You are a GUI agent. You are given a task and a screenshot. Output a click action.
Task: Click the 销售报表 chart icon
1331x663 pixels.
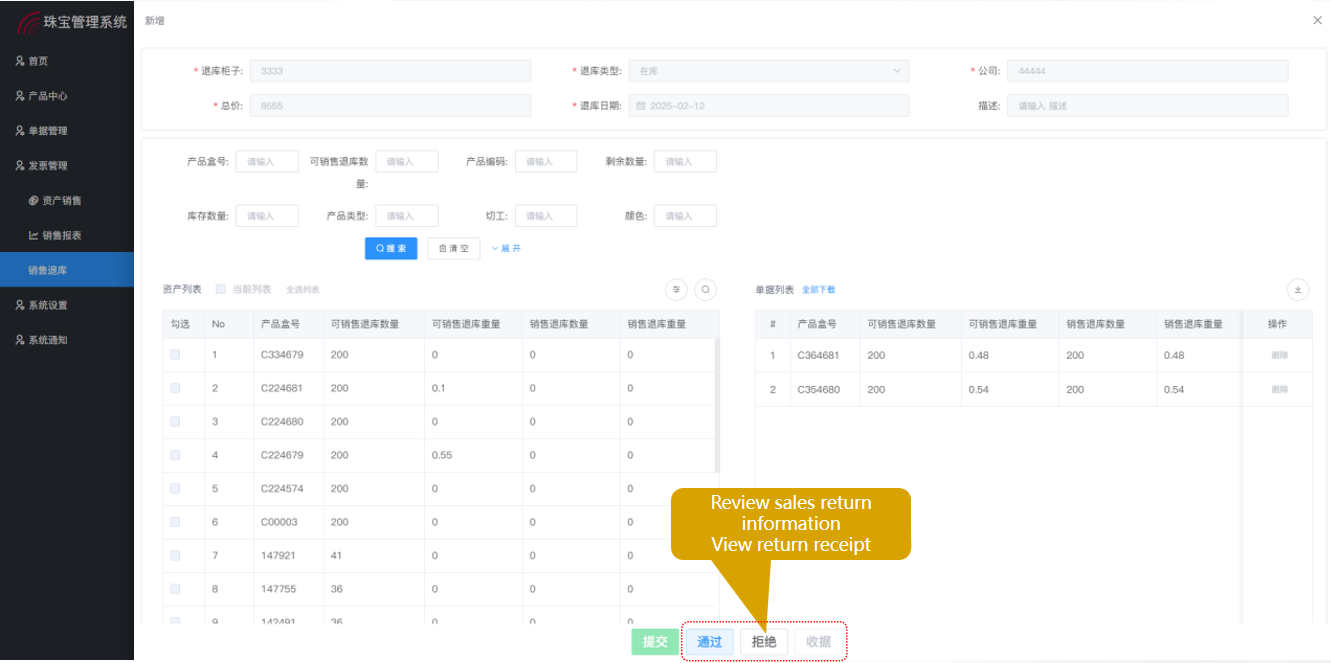[x=33, y=236]
